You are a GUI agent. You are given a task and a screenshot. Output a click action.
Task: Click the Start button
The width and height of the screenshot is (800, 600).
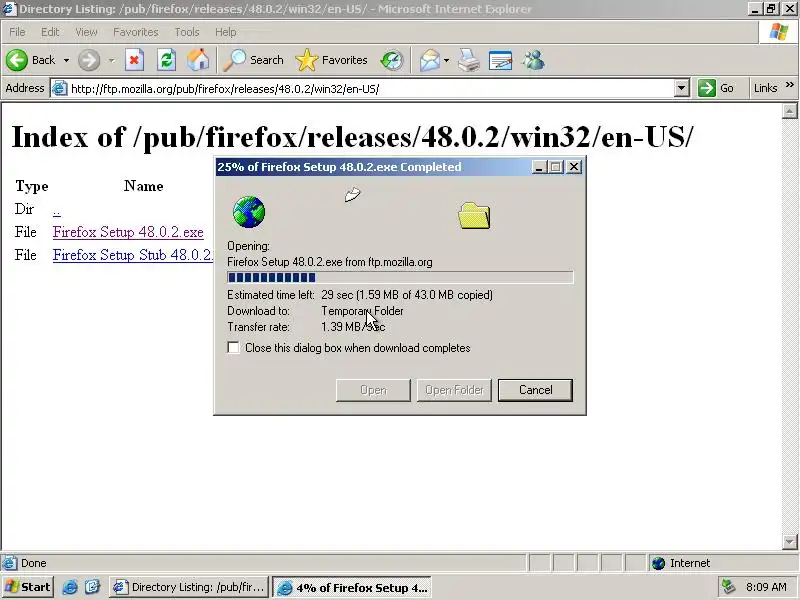point(28,587)
